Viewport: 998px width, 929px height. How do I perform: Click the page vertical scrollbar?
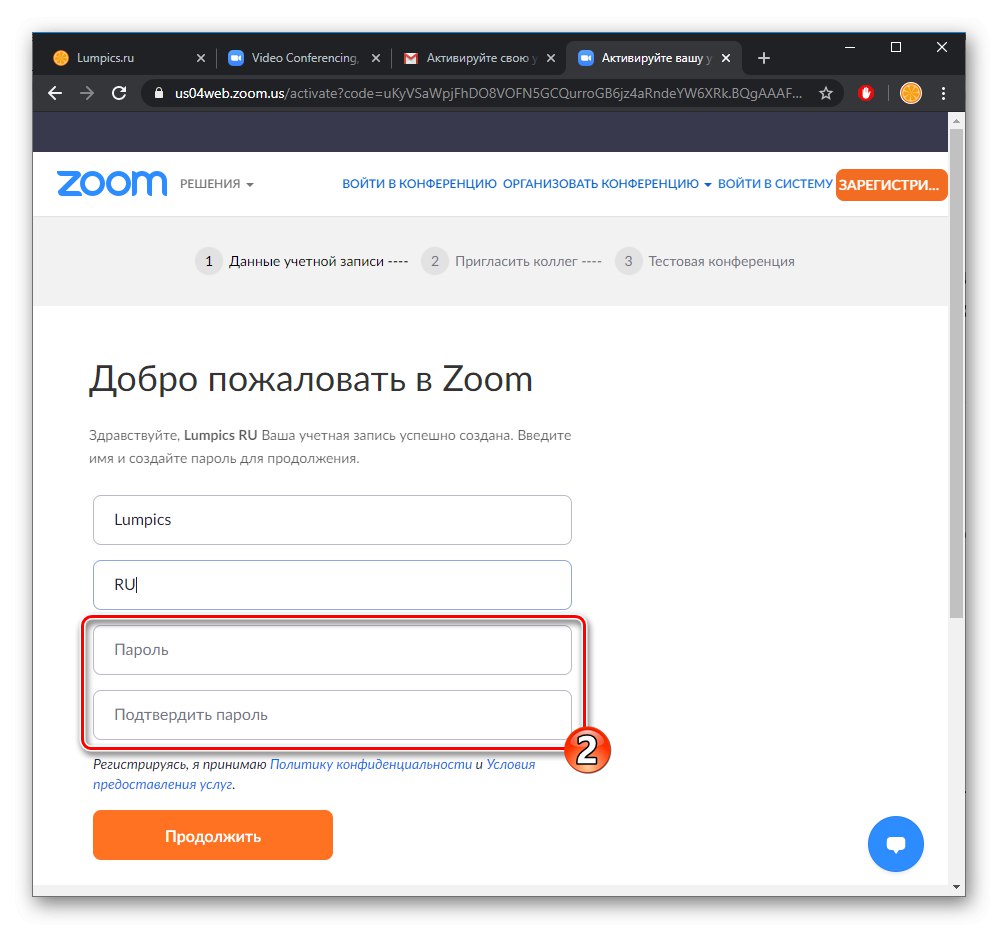(x=956, y=400)
